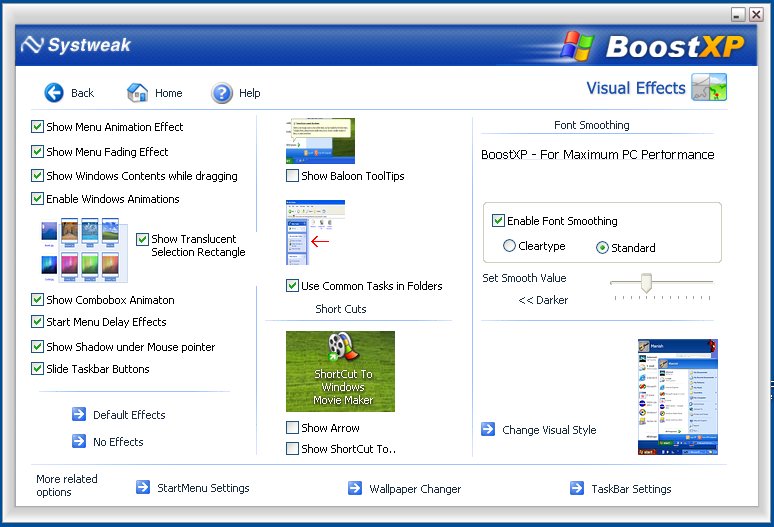Screen dimensions: 774x527
Task: Open the Wallpaper Changer link
Action: (415, 489)
